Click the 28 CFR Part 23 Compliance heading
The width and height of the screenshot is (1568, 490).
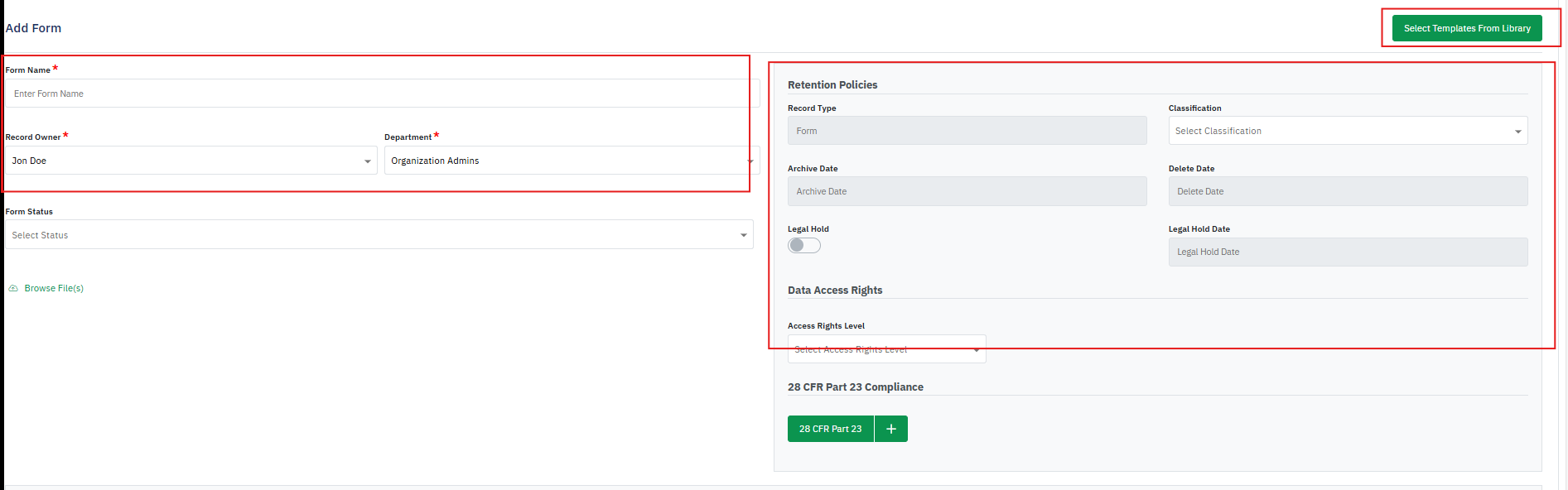855,387
